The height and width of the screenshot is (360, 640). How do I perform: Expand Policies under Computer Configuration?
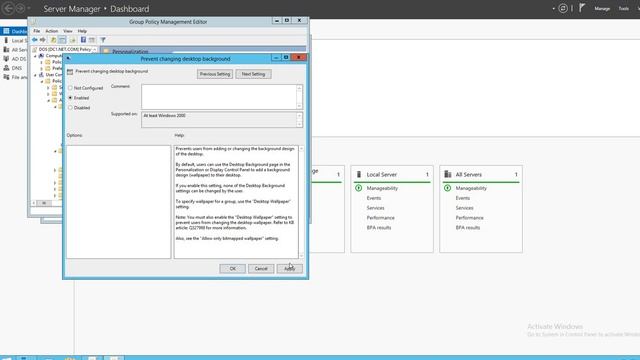(x=42, y=62)
